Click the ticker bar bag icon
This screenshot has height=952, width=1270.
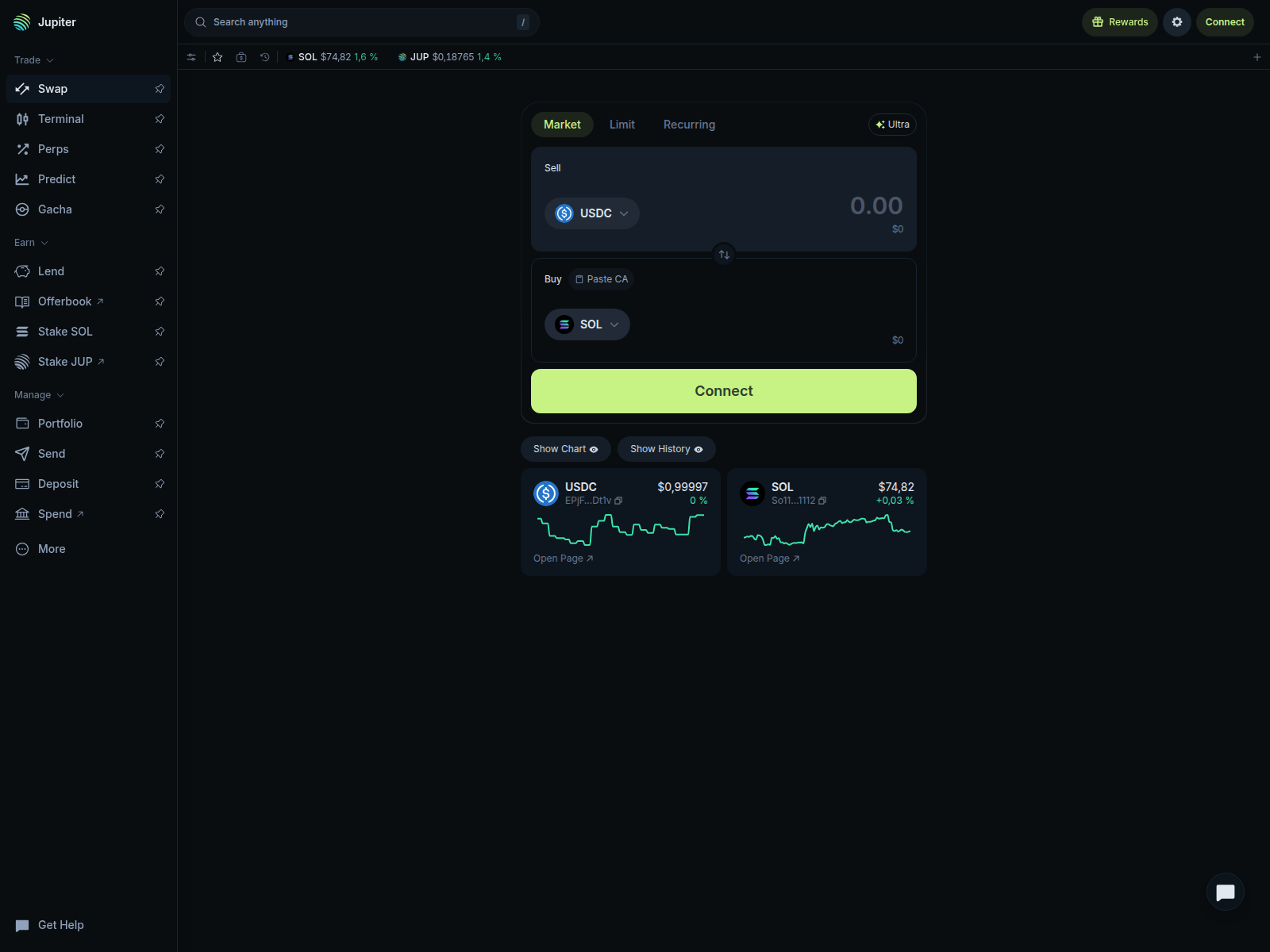(241, 57)
